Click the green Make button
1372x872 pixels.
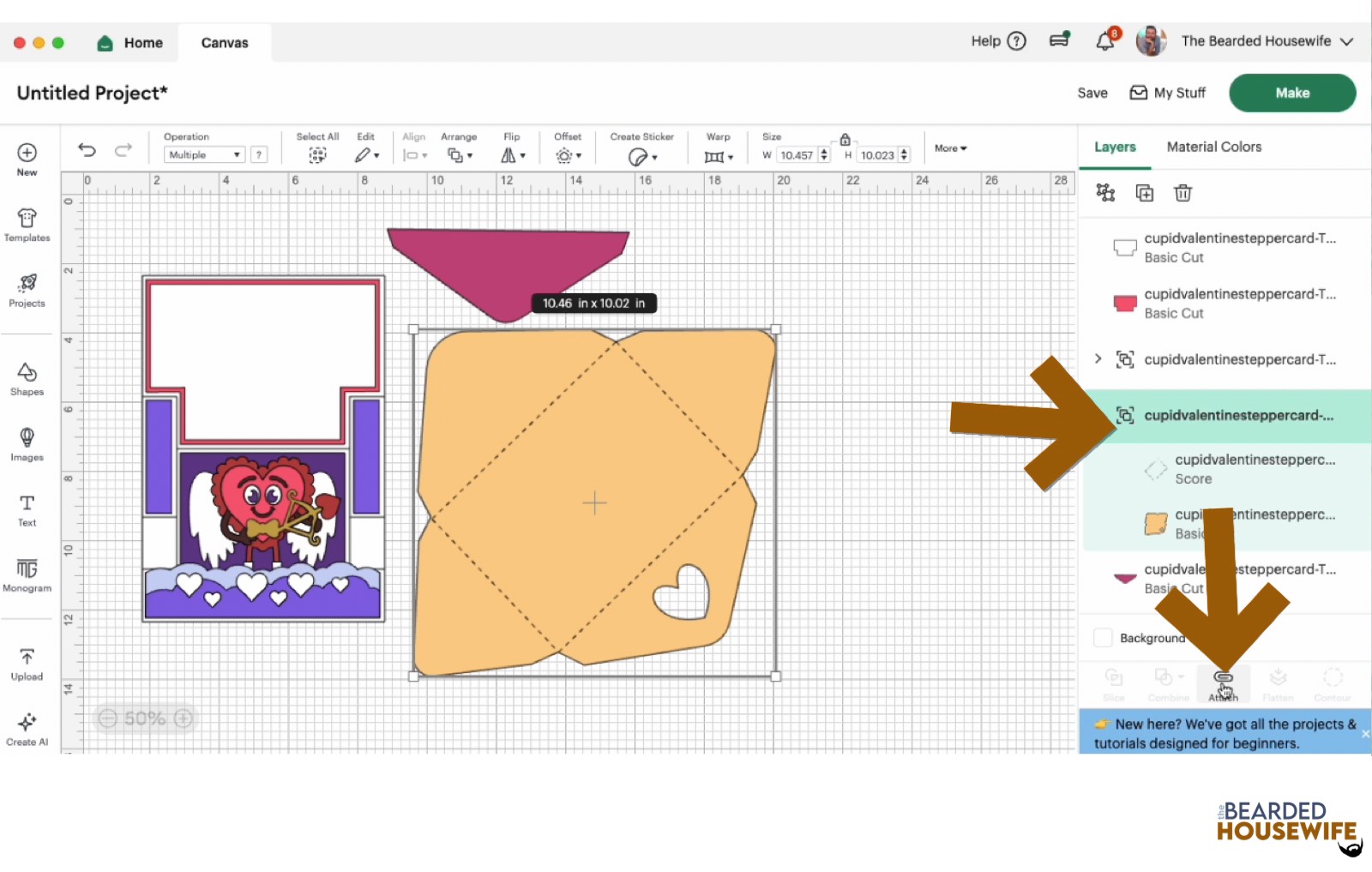1291,93
